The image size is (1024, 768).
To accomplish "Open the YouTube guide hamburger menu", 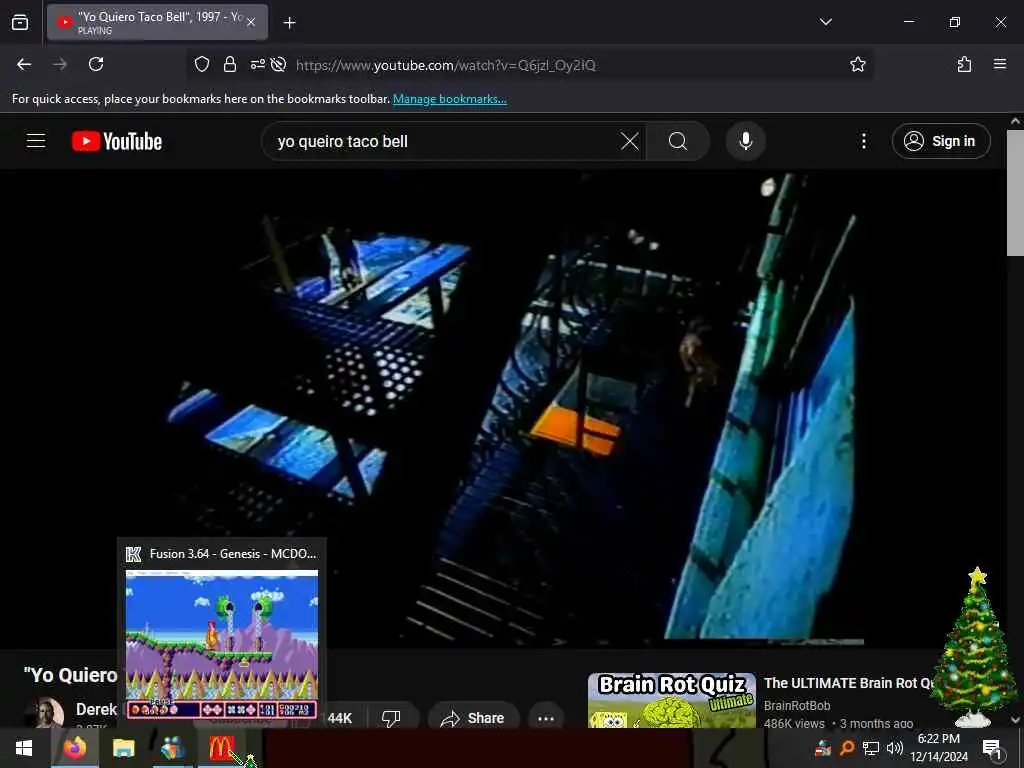I will click(36, 141).
